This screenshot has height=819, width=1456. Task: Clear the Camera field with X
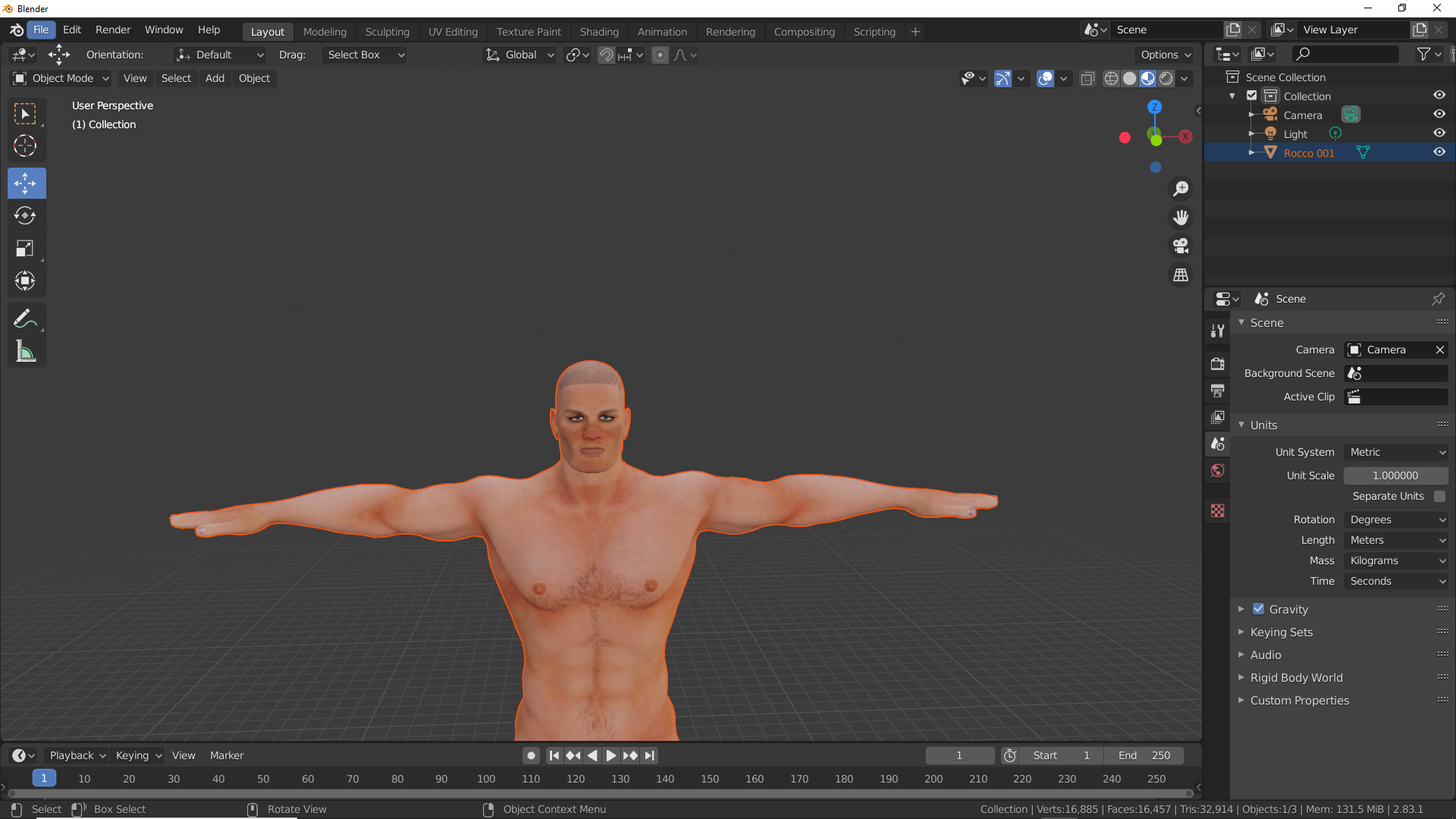click(1439, 350)
